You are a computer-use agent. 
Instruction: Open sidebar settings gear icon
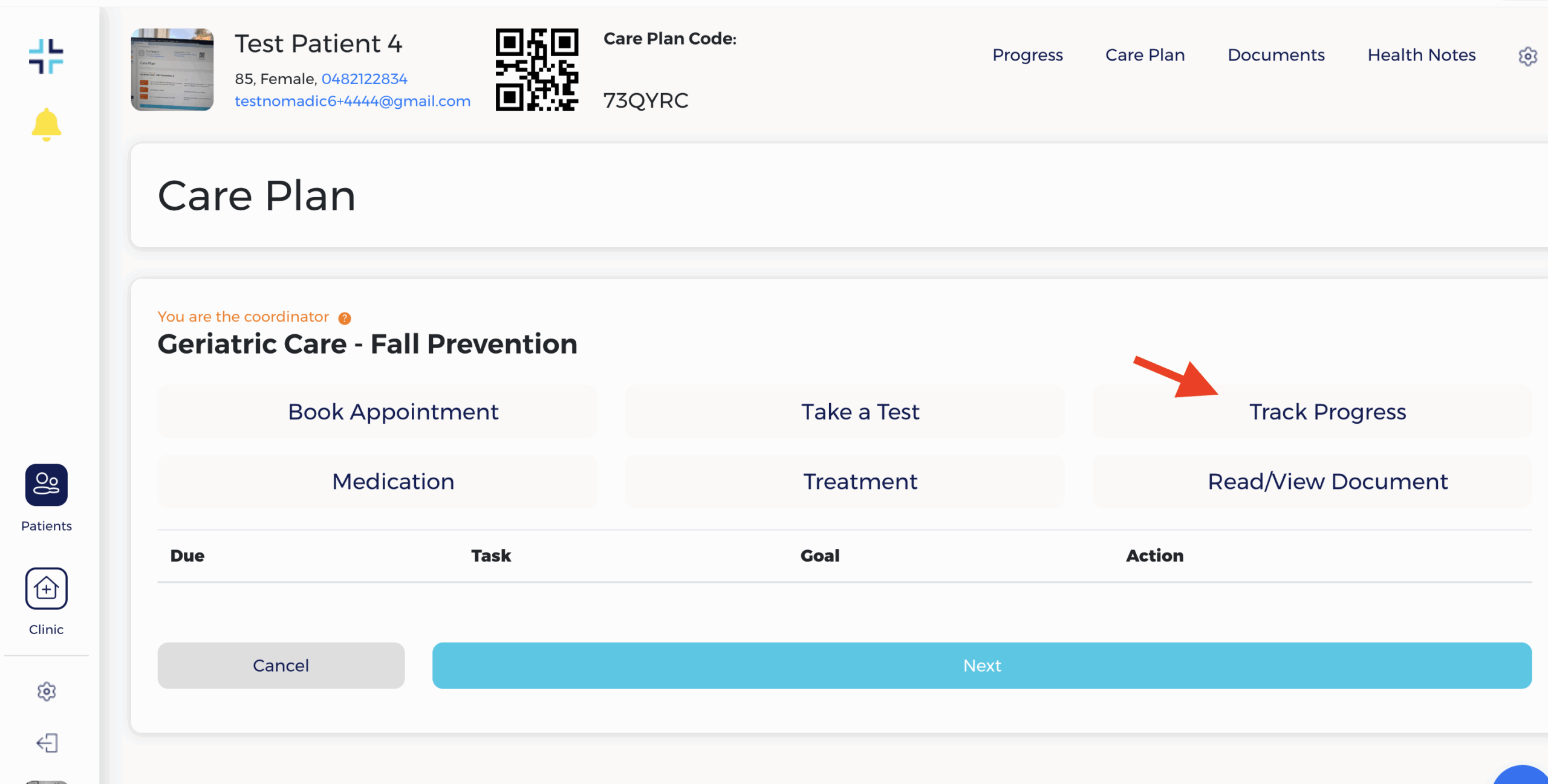point(47,692)
